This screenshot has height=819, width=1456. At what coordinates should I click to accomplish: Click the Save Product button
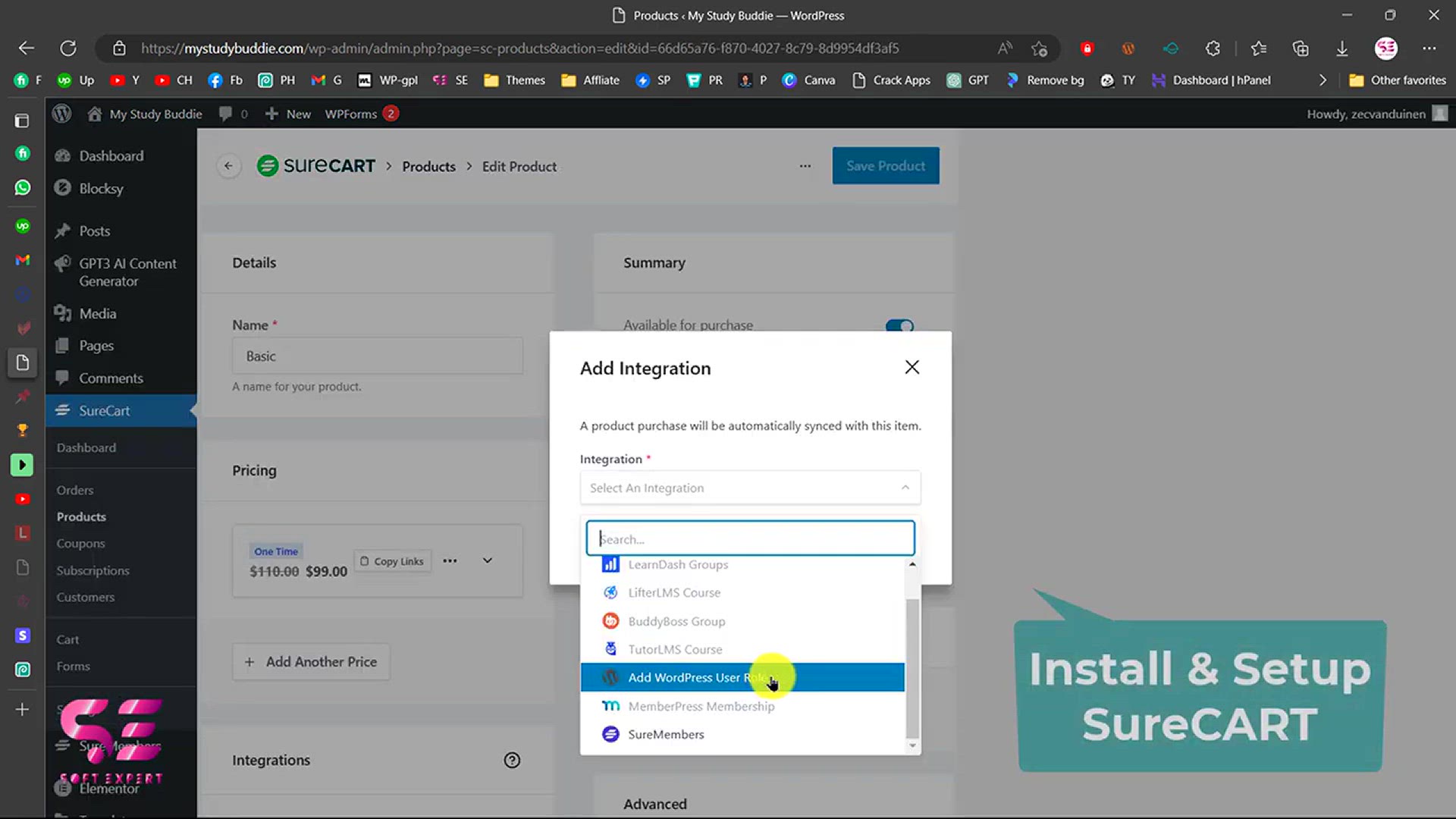click(886, 165)
